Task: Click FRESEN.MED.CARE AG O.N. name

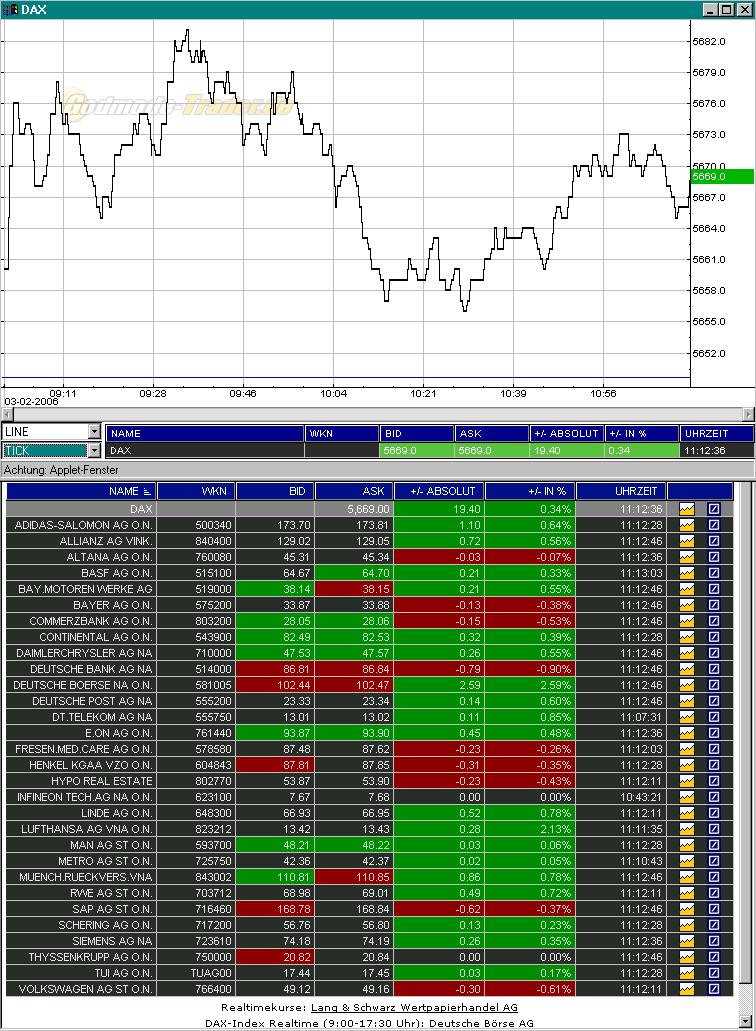Action: tap(83, 749)
